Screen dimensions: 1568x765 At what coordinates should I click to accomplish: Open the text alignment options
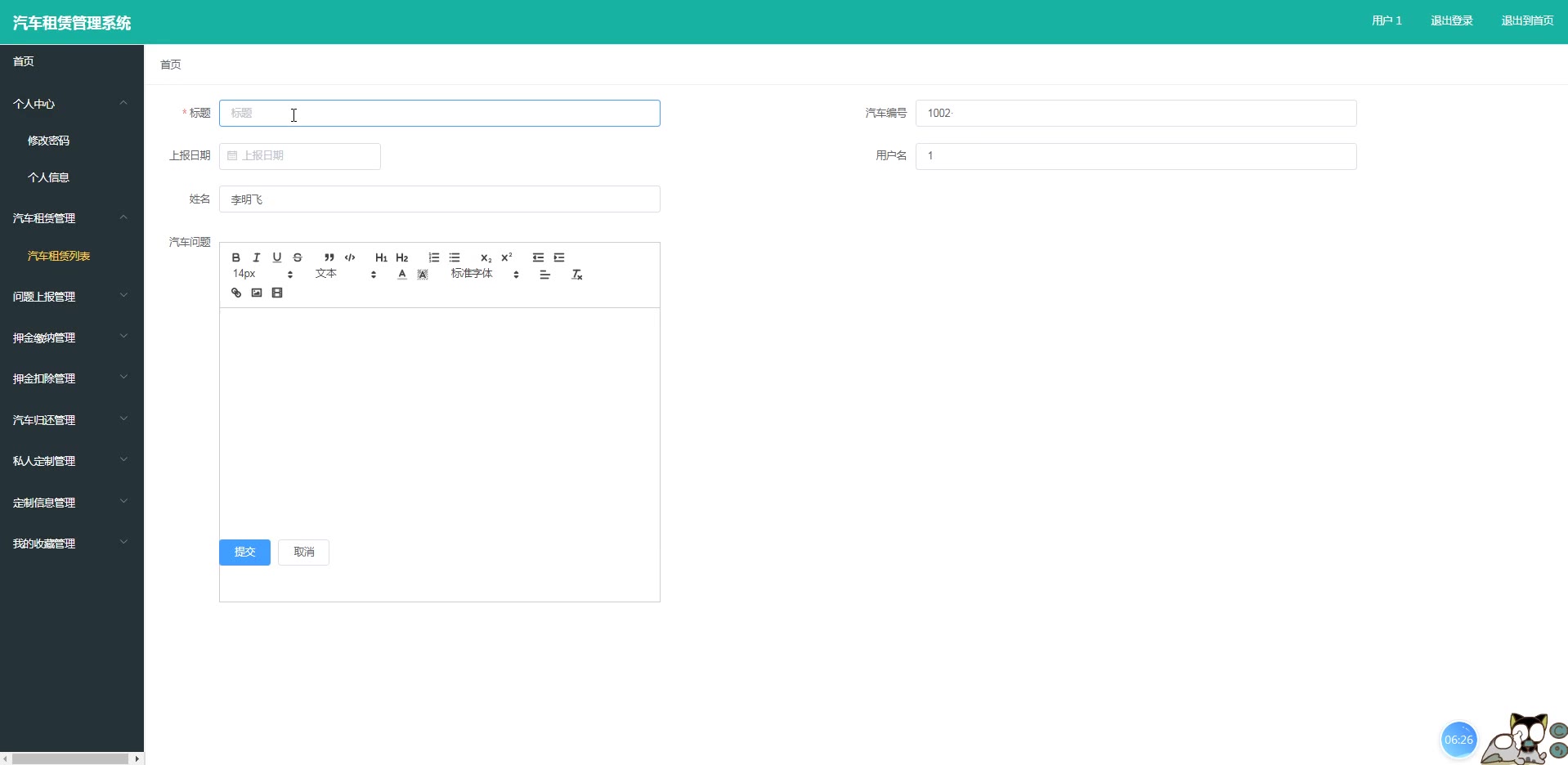click(545, 275)
